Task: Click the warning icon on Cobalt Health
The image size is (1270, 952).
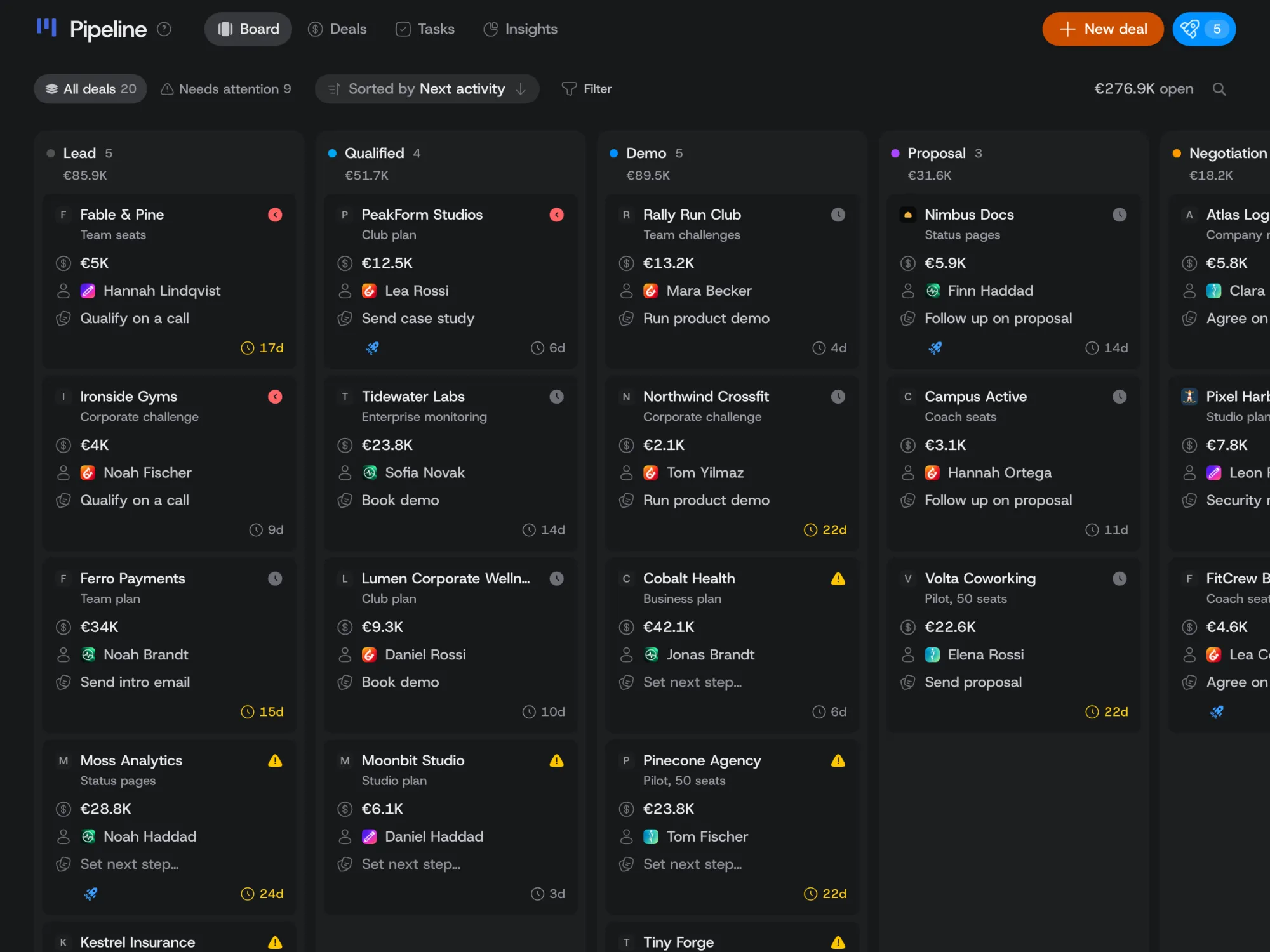Action: point(838,578)
